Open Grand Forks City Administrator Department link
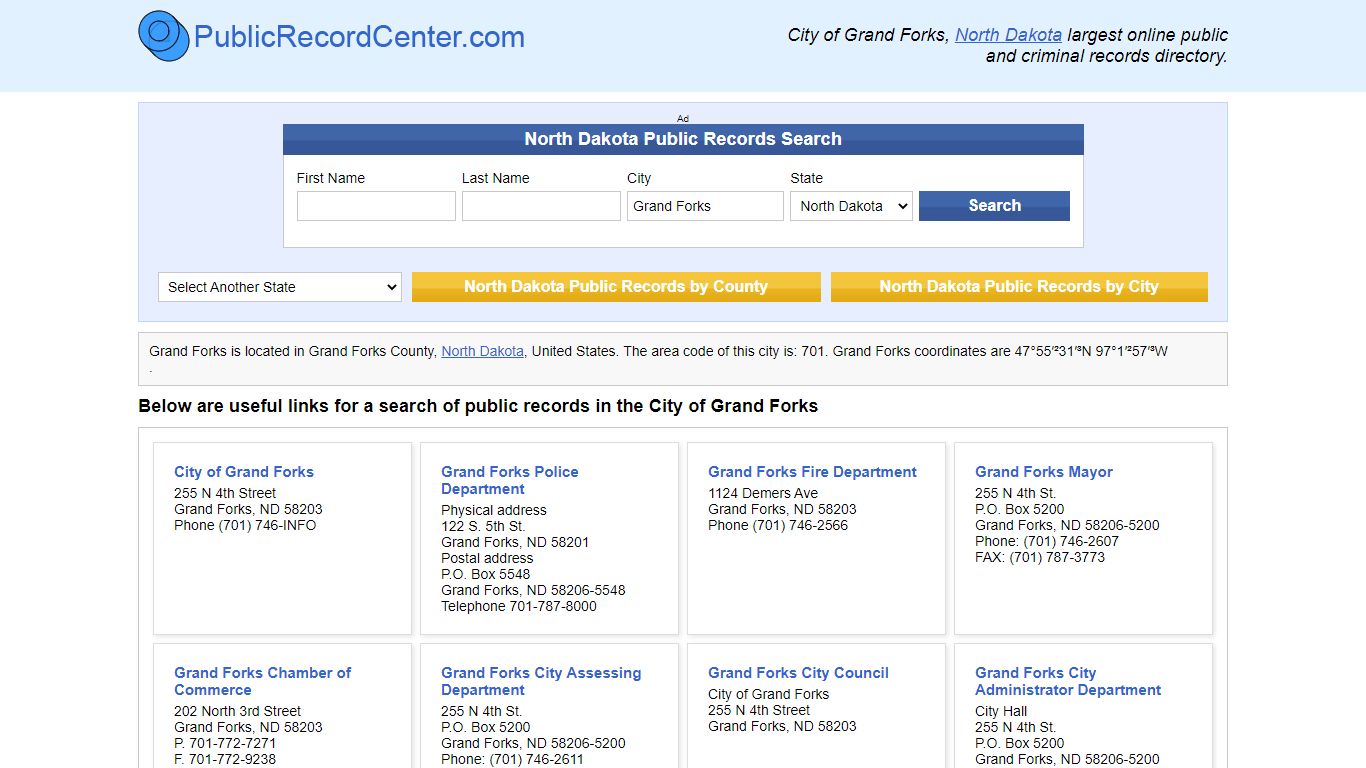 click(x=1068, y=681)
